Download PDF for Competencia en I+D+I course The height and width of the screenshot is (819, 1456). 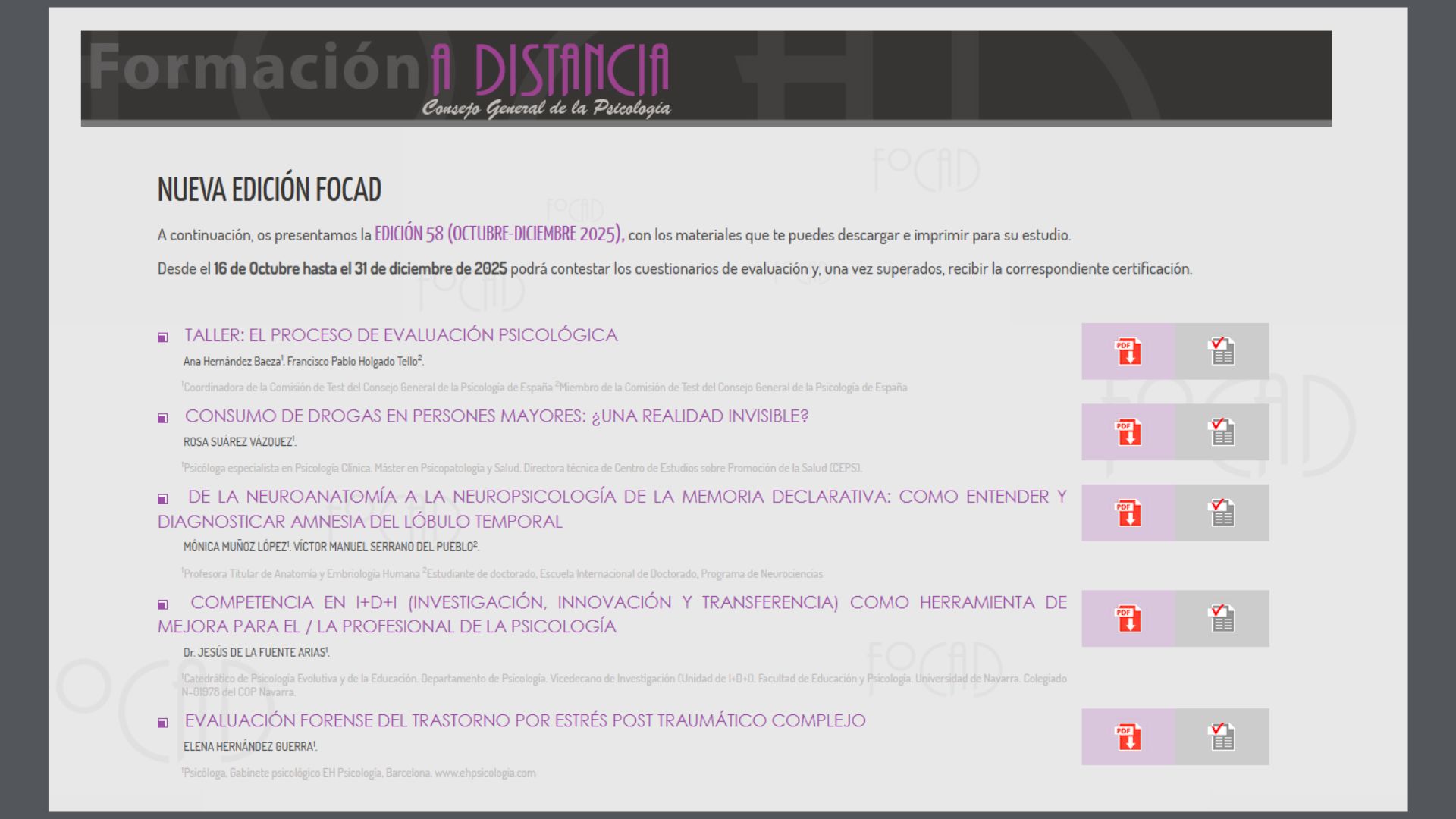click(1128, 619)
